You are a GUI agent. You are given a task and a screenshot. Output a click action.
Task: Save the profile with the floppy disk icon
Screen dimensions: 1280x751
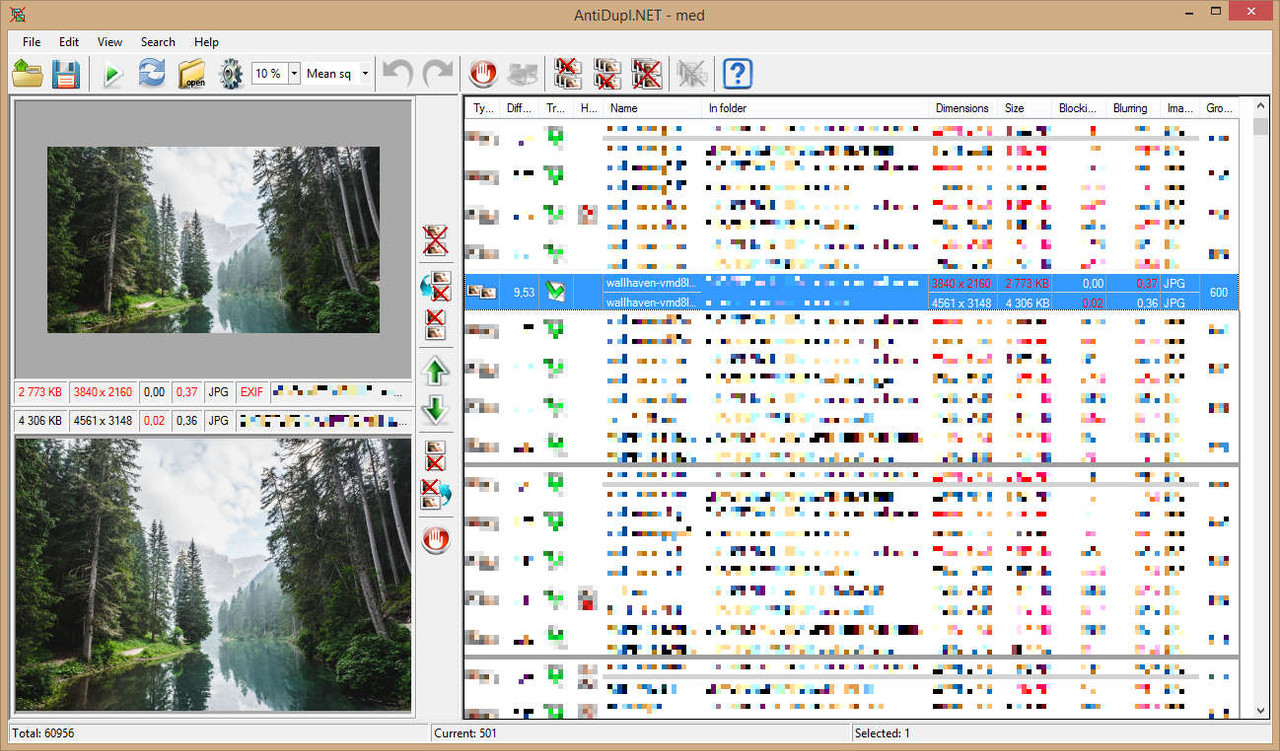pos(66,74)
